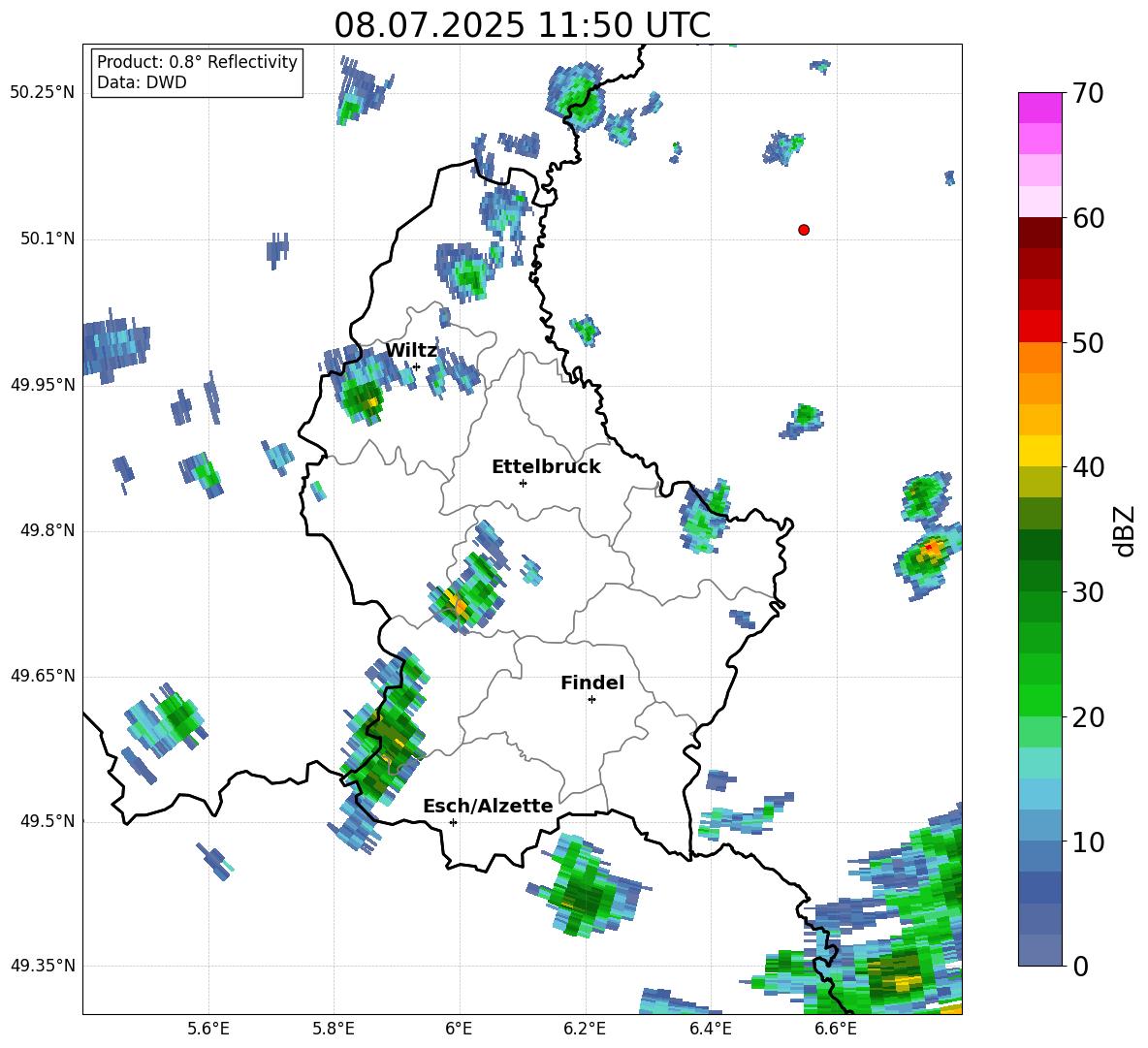Click the 5.6°E longitude tick label
The height and width of the screenshot is (1048, 1148).
point(208,1029)
